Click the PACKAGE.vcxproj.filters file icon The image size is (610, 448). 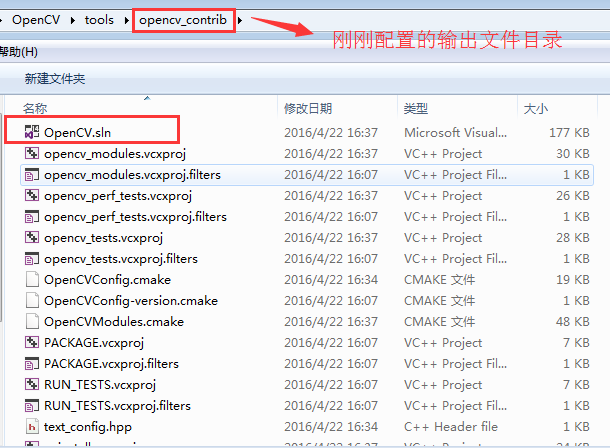[32, 363]
